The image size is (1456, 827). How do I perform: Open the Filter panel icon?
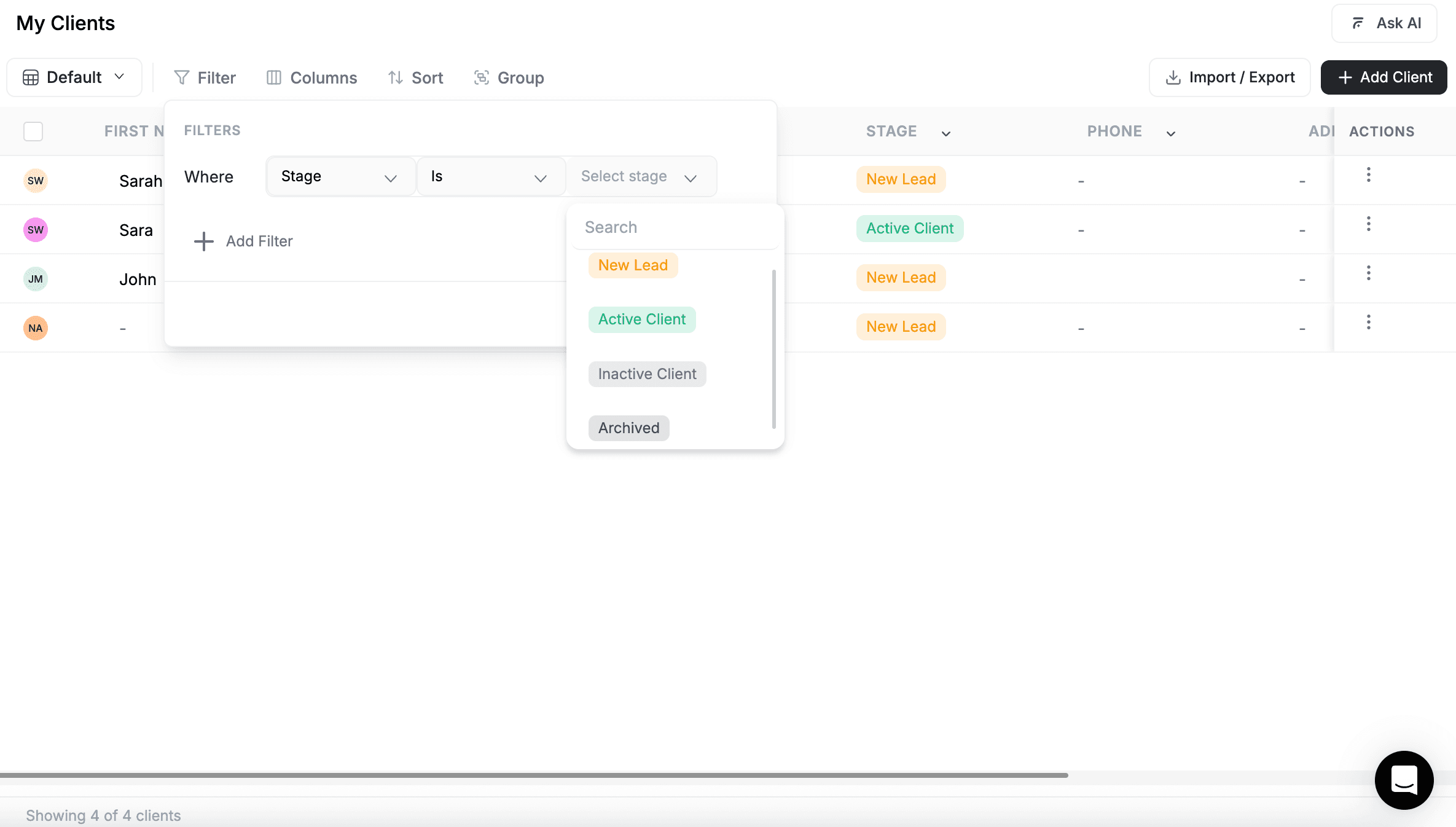coord(182,77)
